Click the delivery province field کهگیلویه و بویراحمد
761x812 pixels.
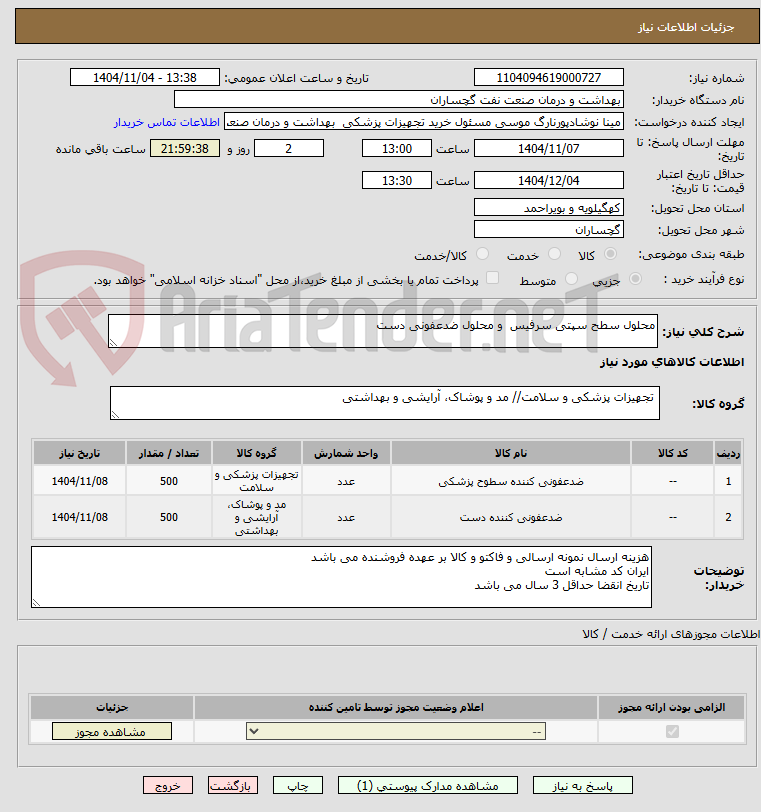pos(549,208)
